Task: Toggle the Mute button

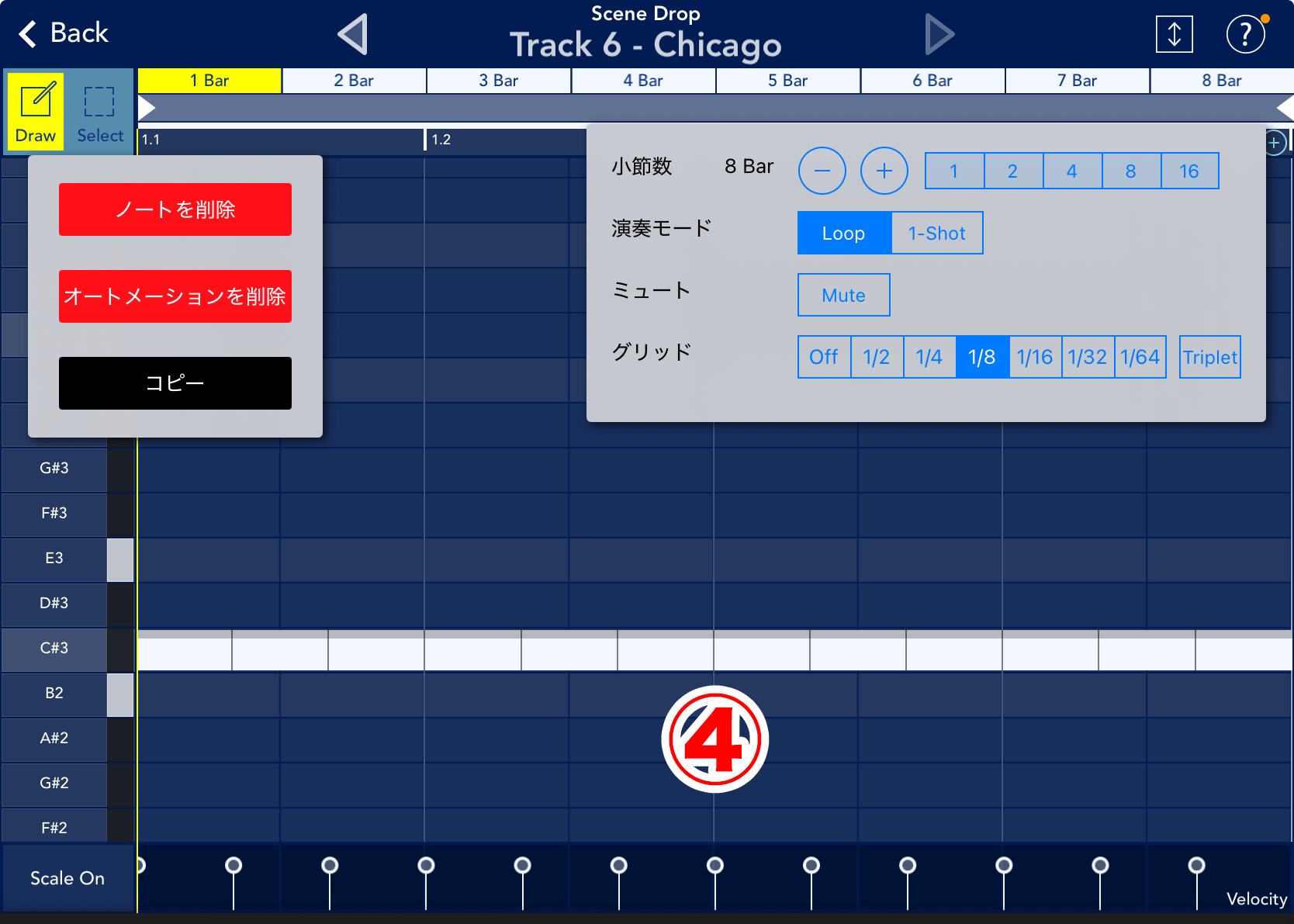Action: click(x=844, y=295)
